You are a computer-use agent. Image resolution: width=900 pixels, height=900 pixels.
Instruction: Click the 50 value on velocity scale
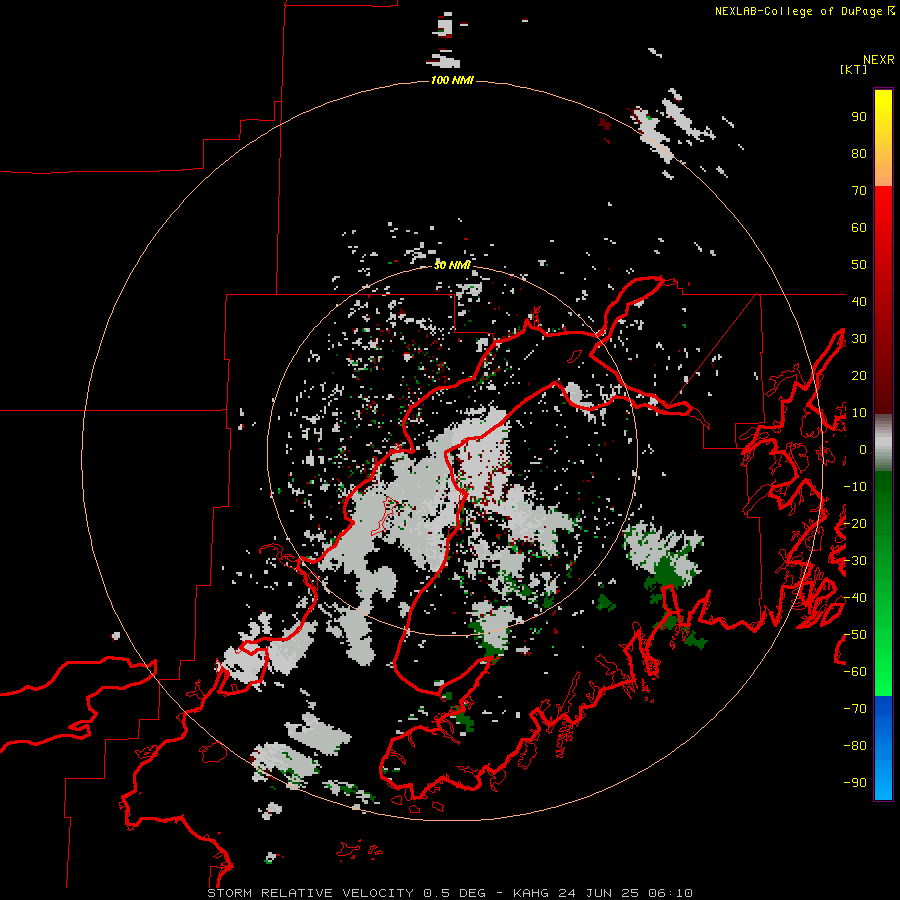click(x=859, y=265)
